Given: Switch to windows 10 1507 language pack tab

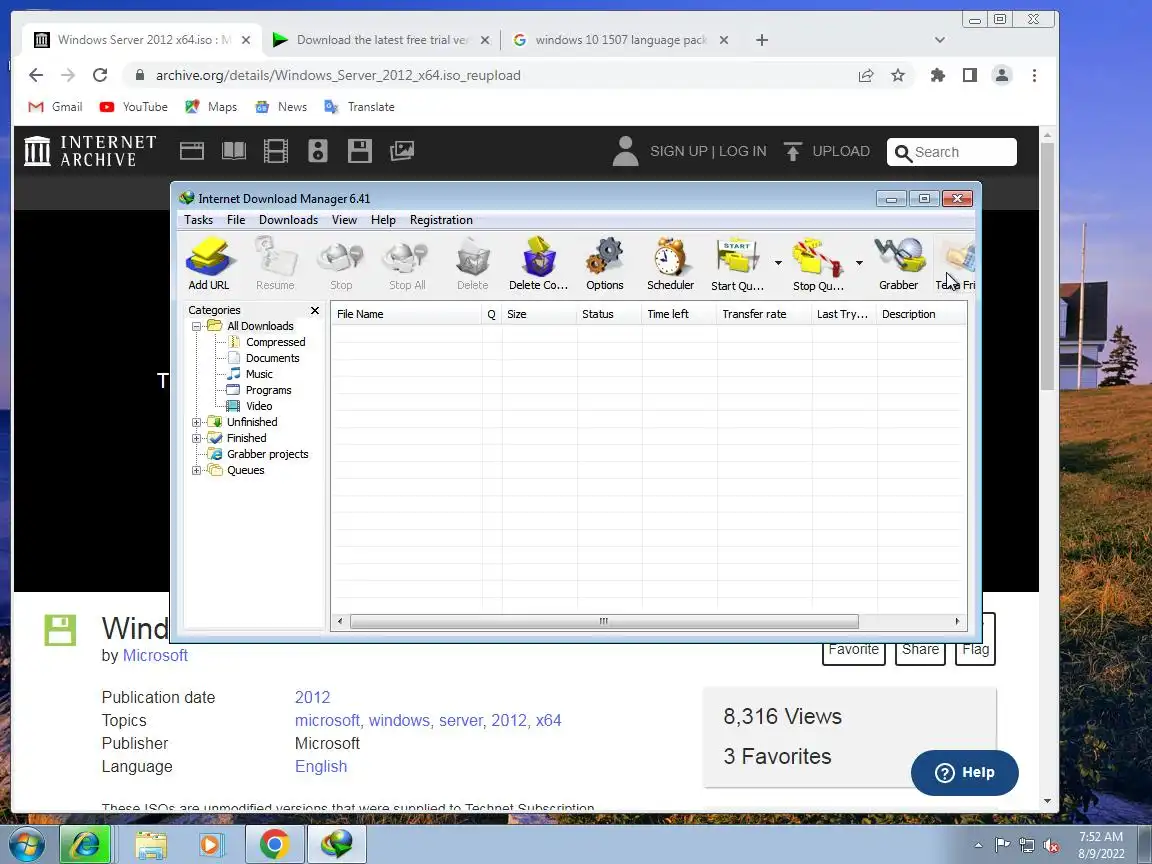Looking at the screenshot, I should (620, 40).
